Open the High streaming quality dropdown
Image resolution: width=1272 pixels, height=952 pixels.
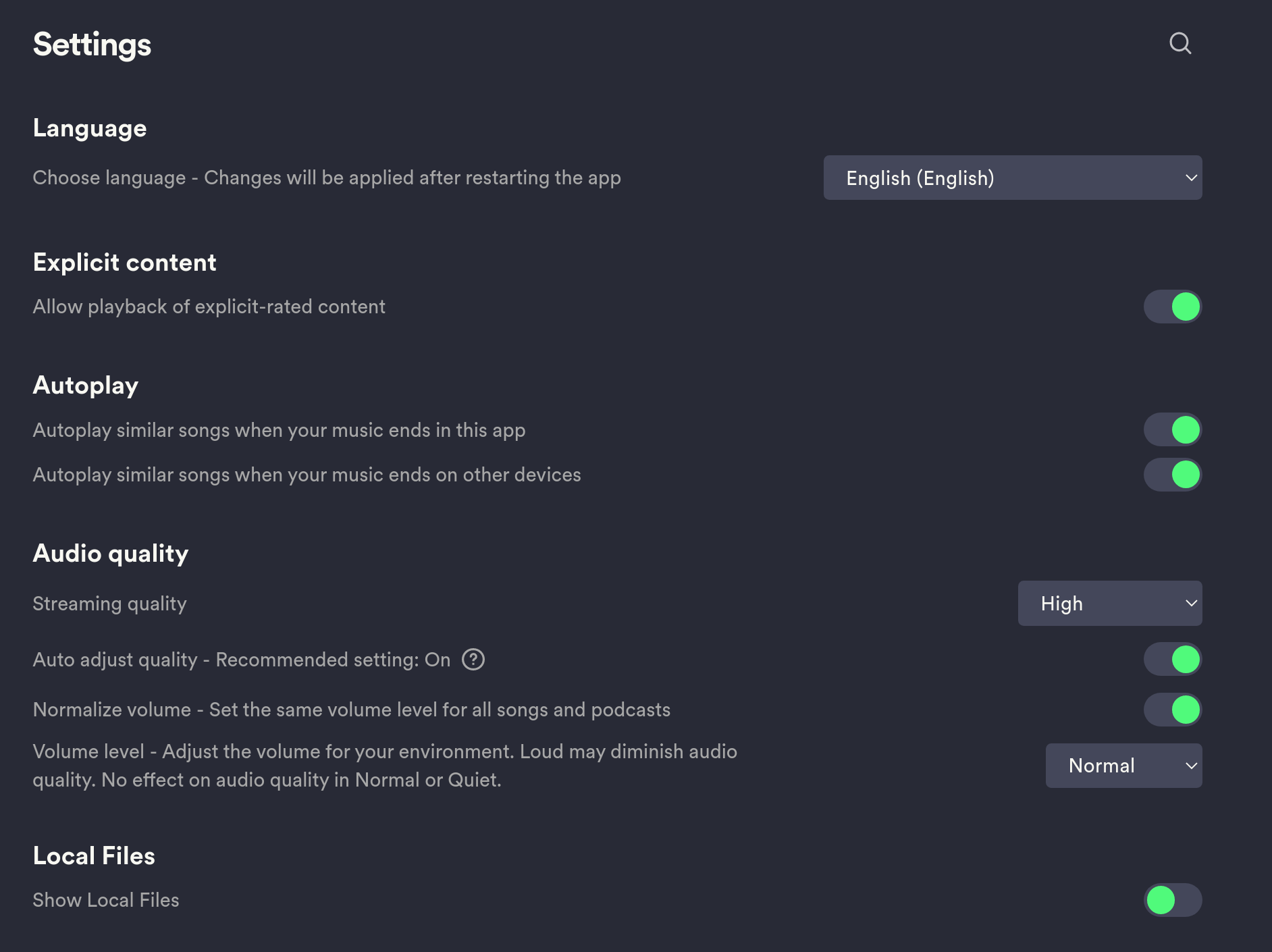(x=1109, y=603)
